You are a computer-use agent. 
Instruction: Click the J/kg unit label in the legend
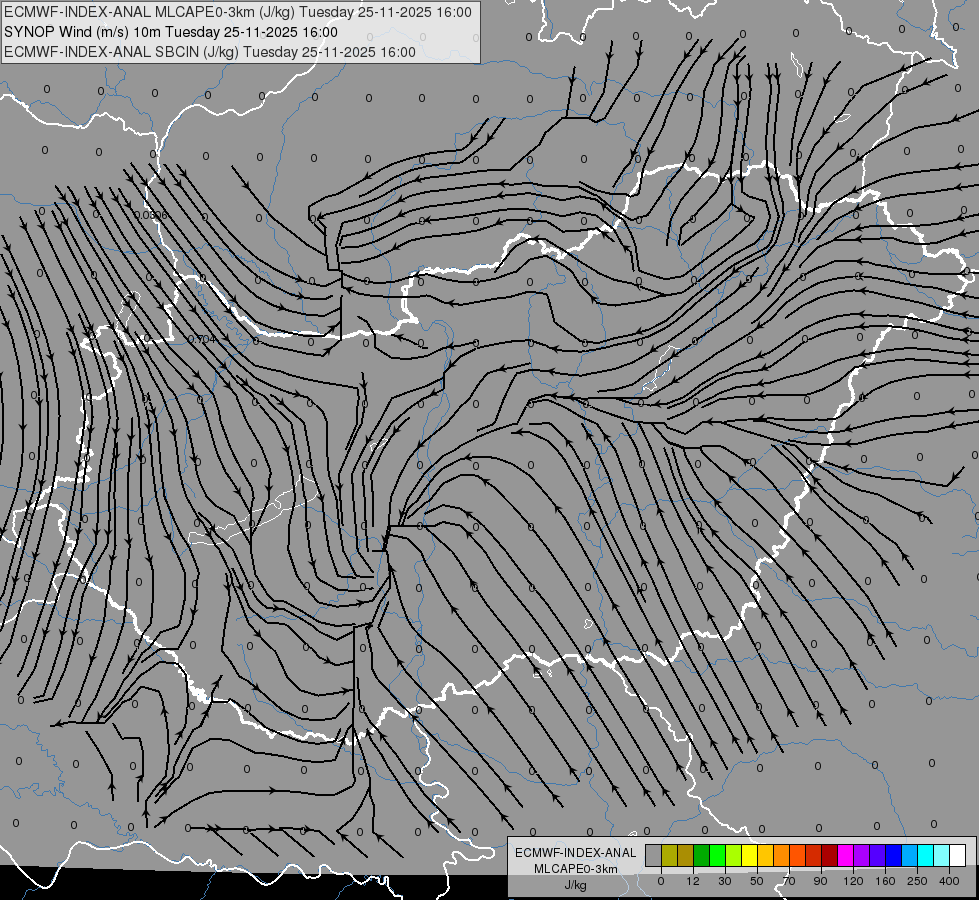tap(576, 885)
